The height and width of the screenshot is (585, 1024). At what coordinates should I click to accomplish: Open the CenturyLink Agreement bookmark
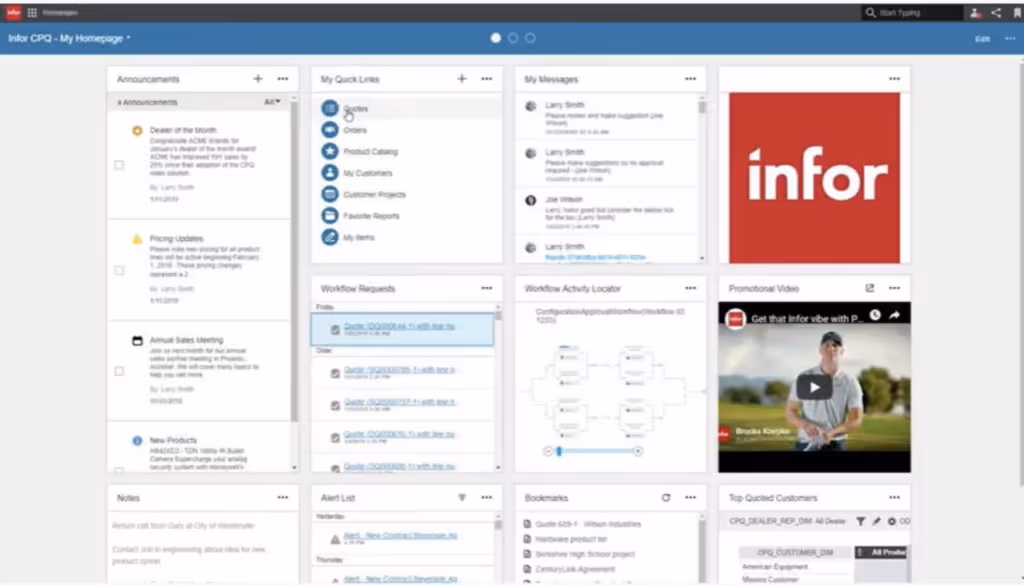coord(575,569)
